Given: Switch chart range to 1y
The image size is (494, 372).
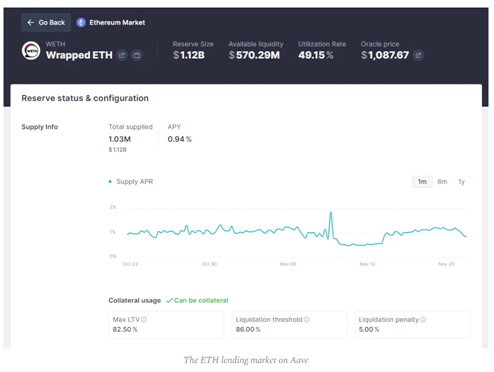Looking at the screenshot, I should coord(461,182).
